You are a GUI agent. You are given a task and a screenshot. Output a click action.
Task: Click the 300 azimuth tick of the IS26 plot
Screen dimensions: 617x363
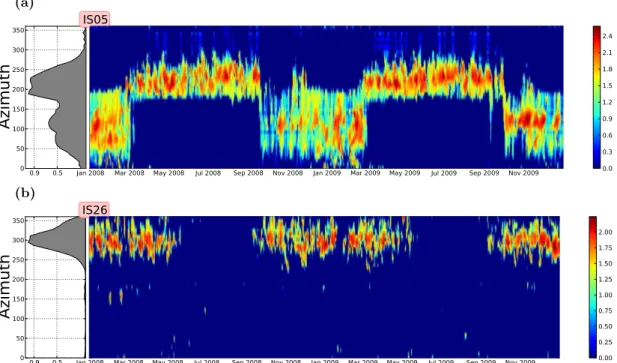click(18, 240)
